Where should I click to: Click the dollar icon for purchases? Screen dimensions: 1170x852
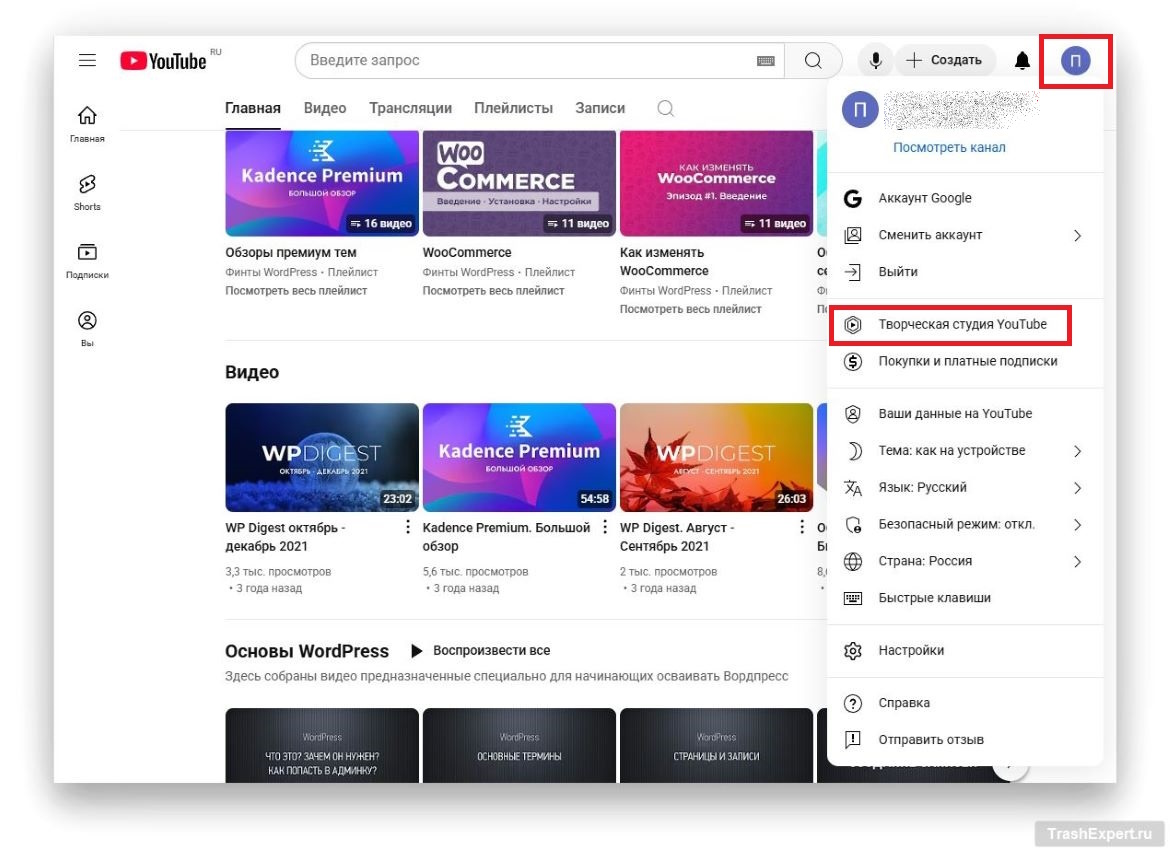coord(853,362)
